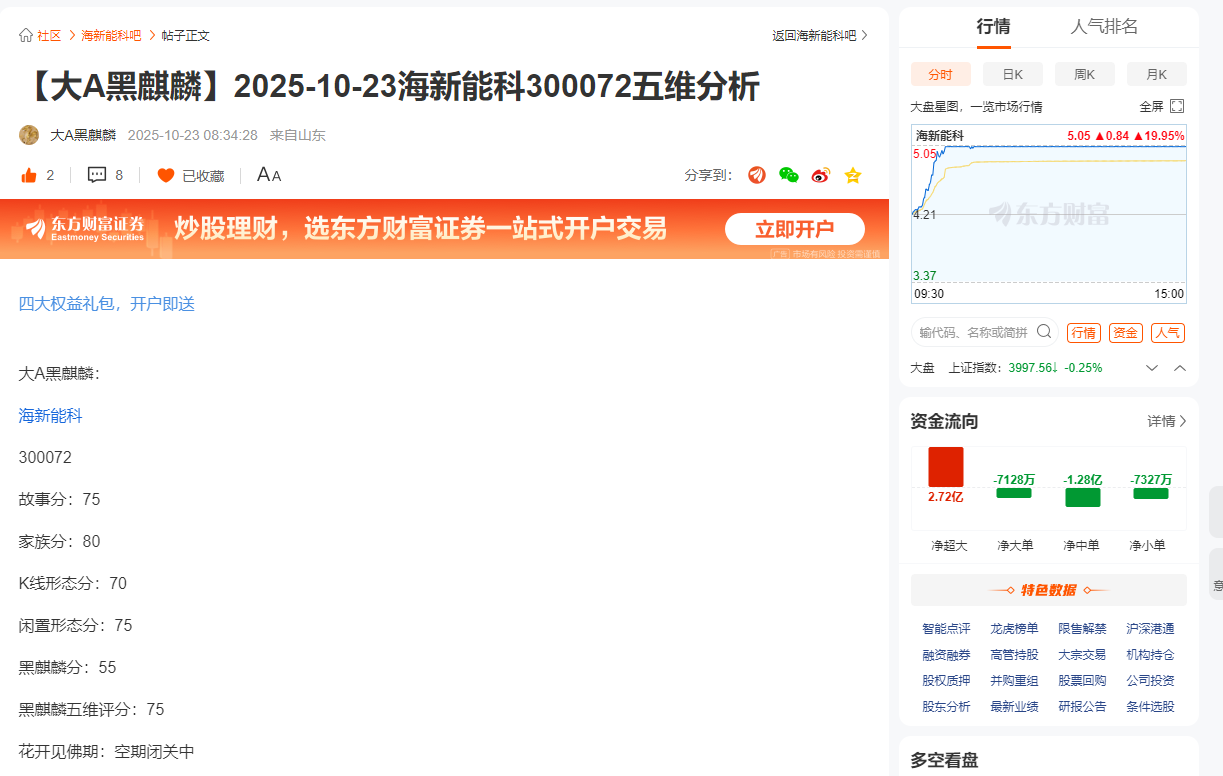
Task: Open the 大A黑麒麟 author profile name
Action: [83, 135]
